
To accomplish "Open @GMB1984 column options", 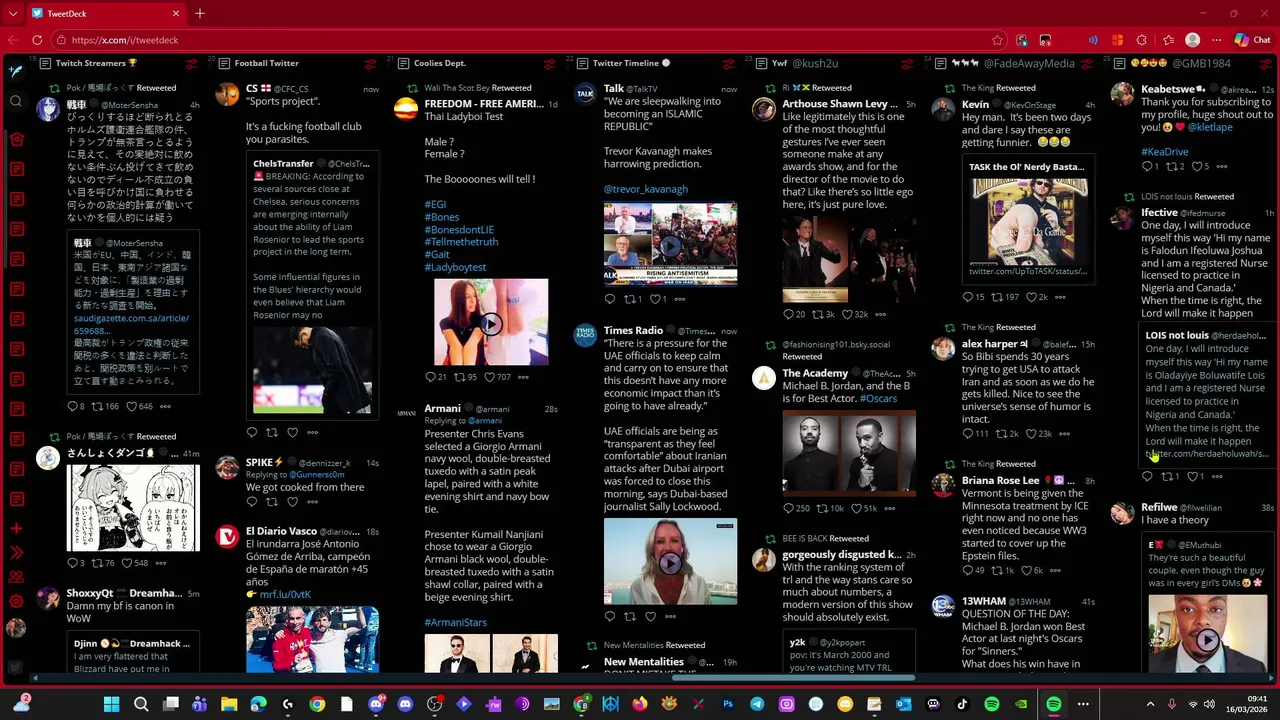I will (x=1265, y=63).
